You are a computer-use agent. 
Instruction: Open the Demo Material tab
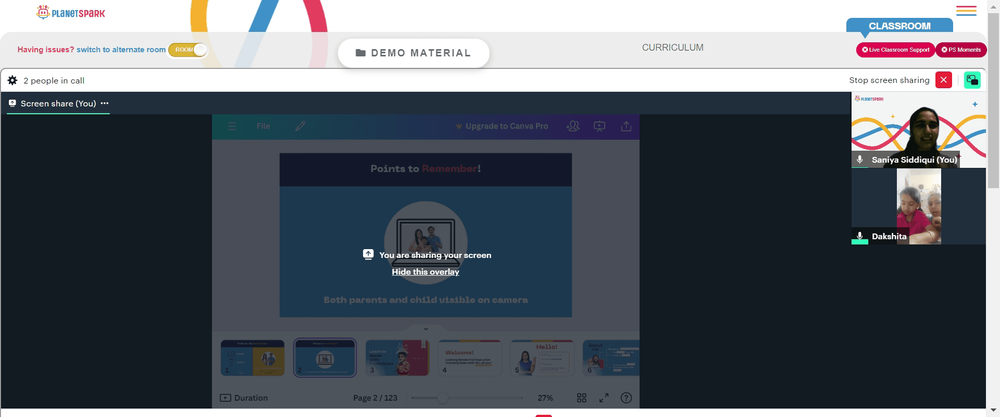(413, 53)
